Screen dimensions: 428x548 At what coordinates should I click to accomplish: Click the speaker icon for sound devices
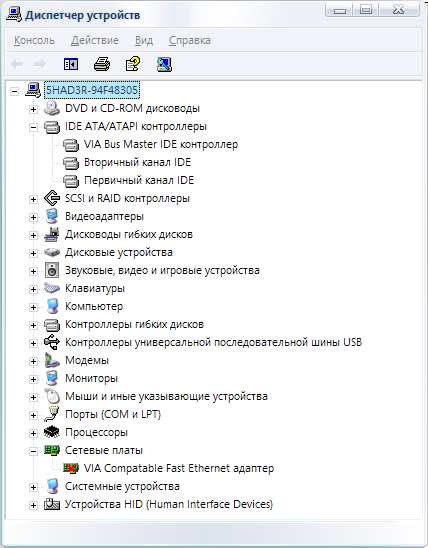(x=52, y=270)
